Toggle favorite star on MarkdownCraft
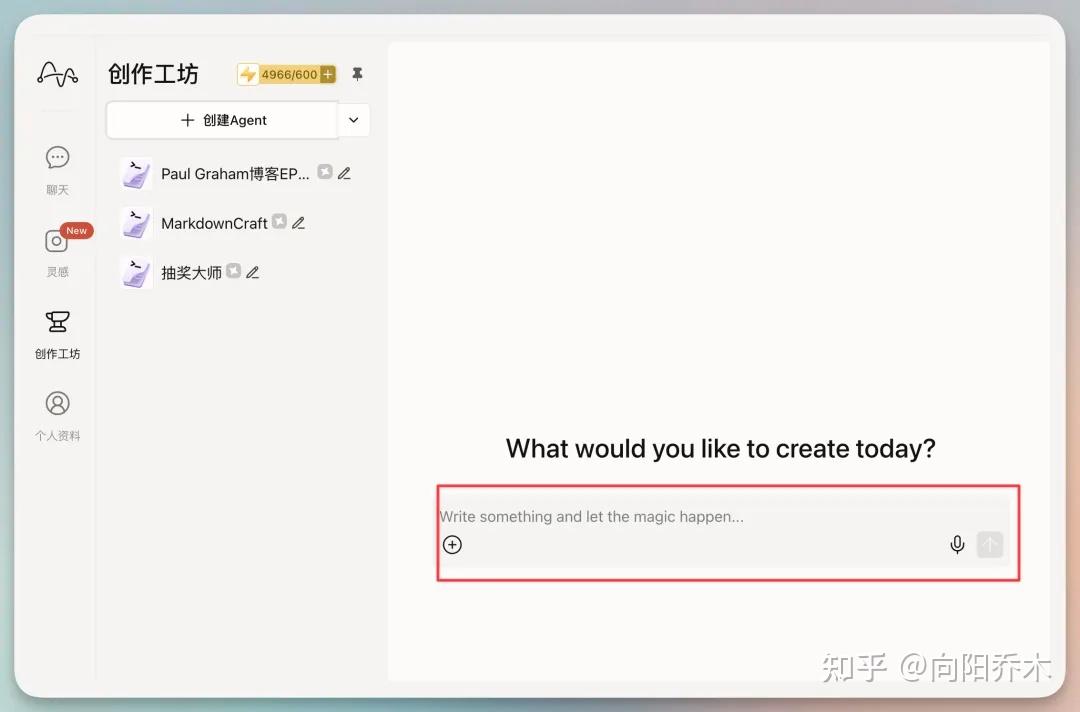 (281, 222)
